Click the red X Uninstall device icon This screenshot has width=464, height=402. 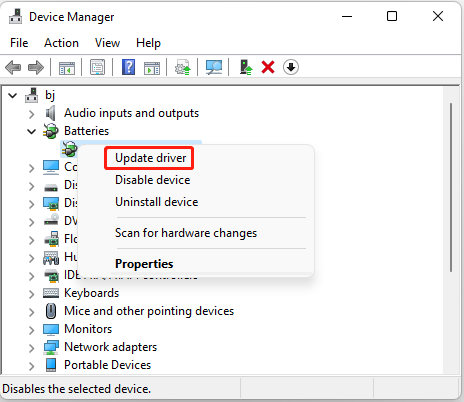pos(268,67)
